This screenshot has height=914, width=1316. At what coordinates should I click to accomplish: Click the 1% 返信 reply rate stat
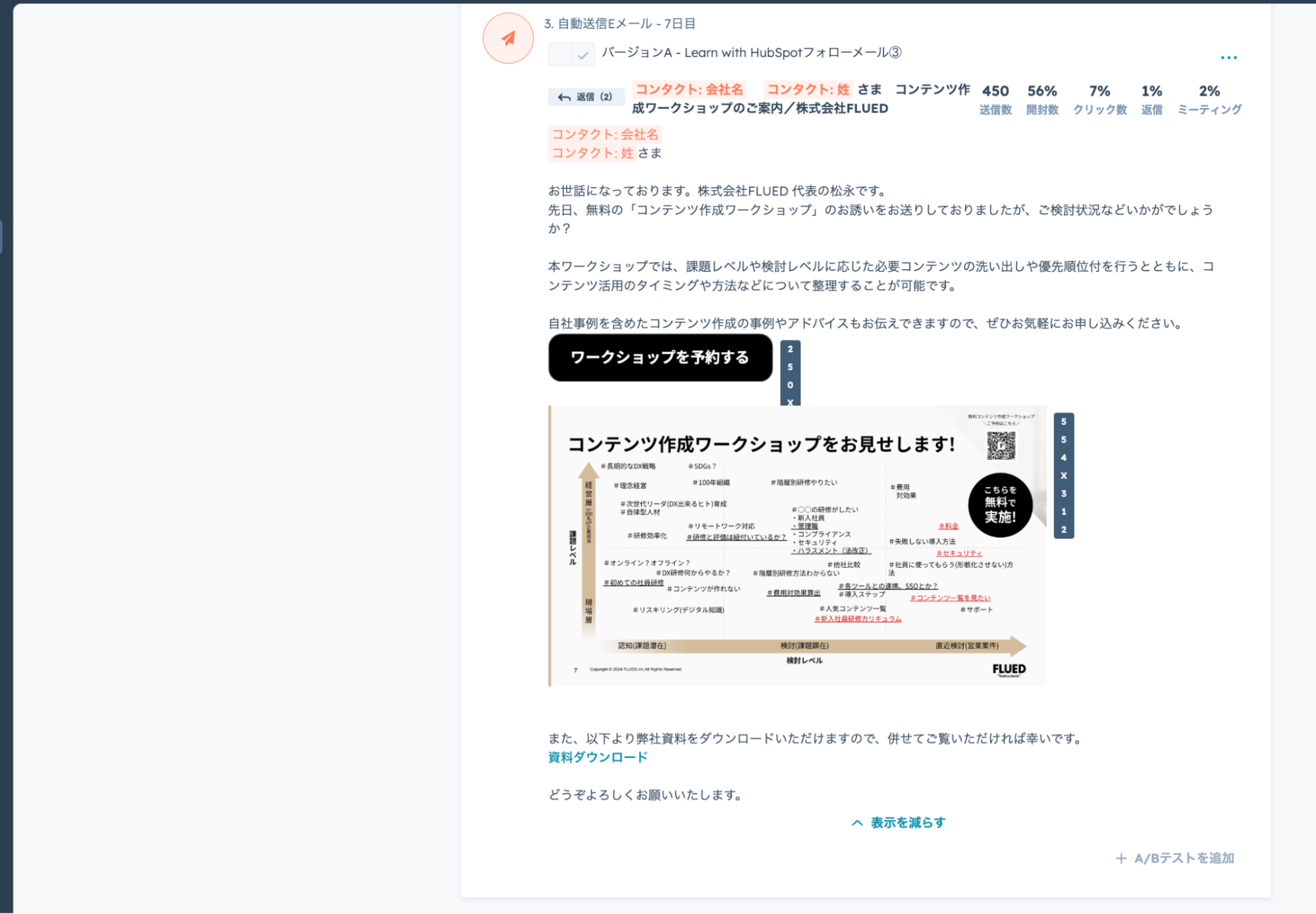(x=1151, y=99)
